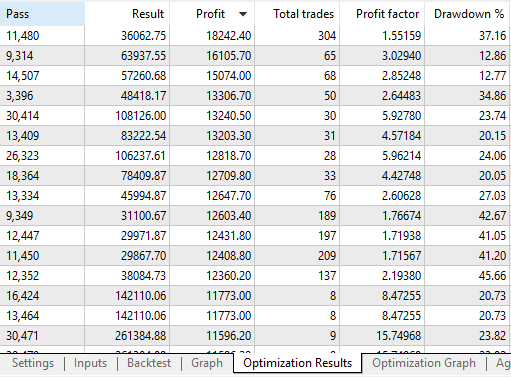Select pass 18,364 row

click(x=255, y=176)
